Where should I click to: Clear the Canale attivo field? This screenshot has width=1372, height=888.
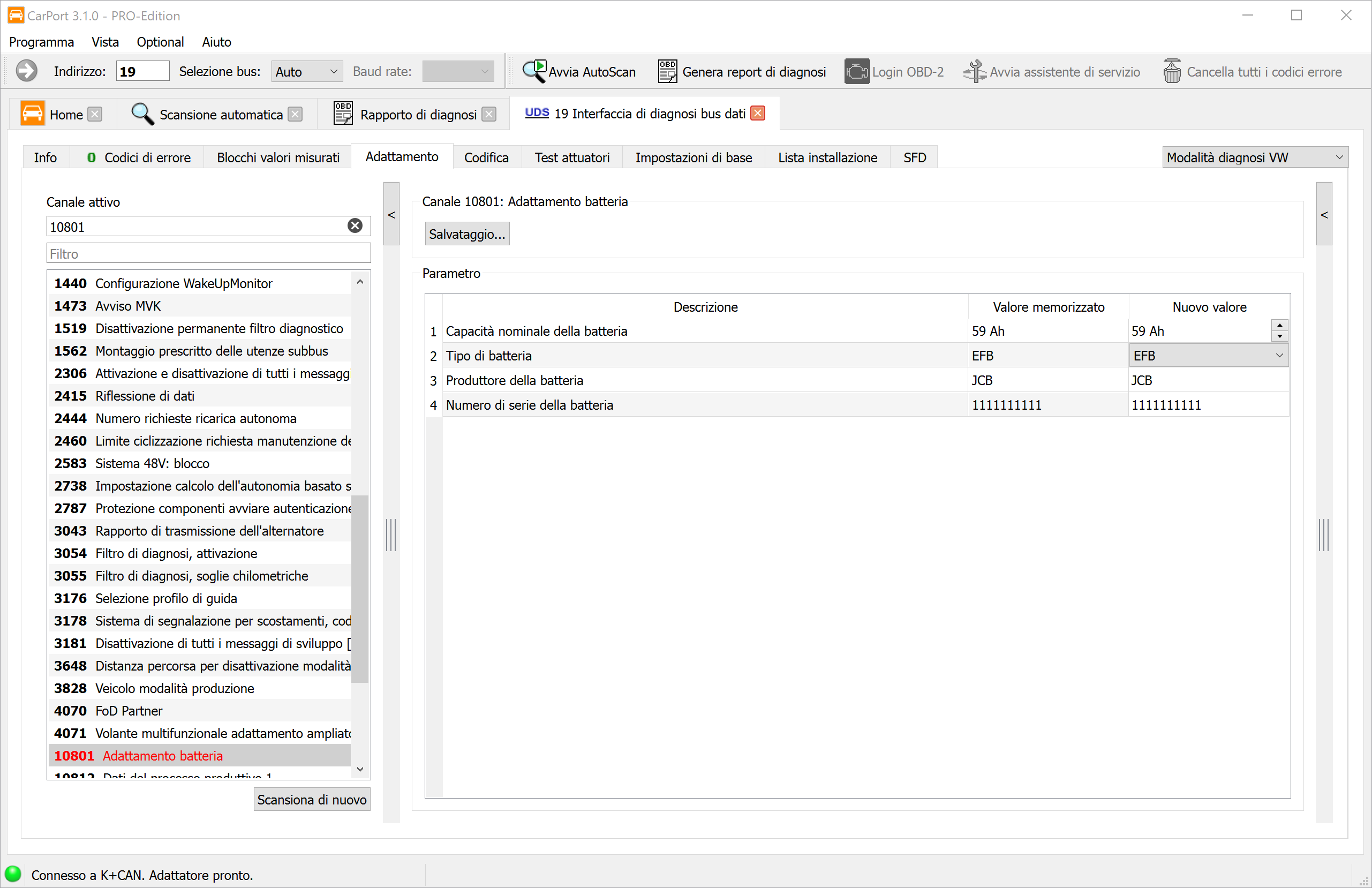(355, 226)
